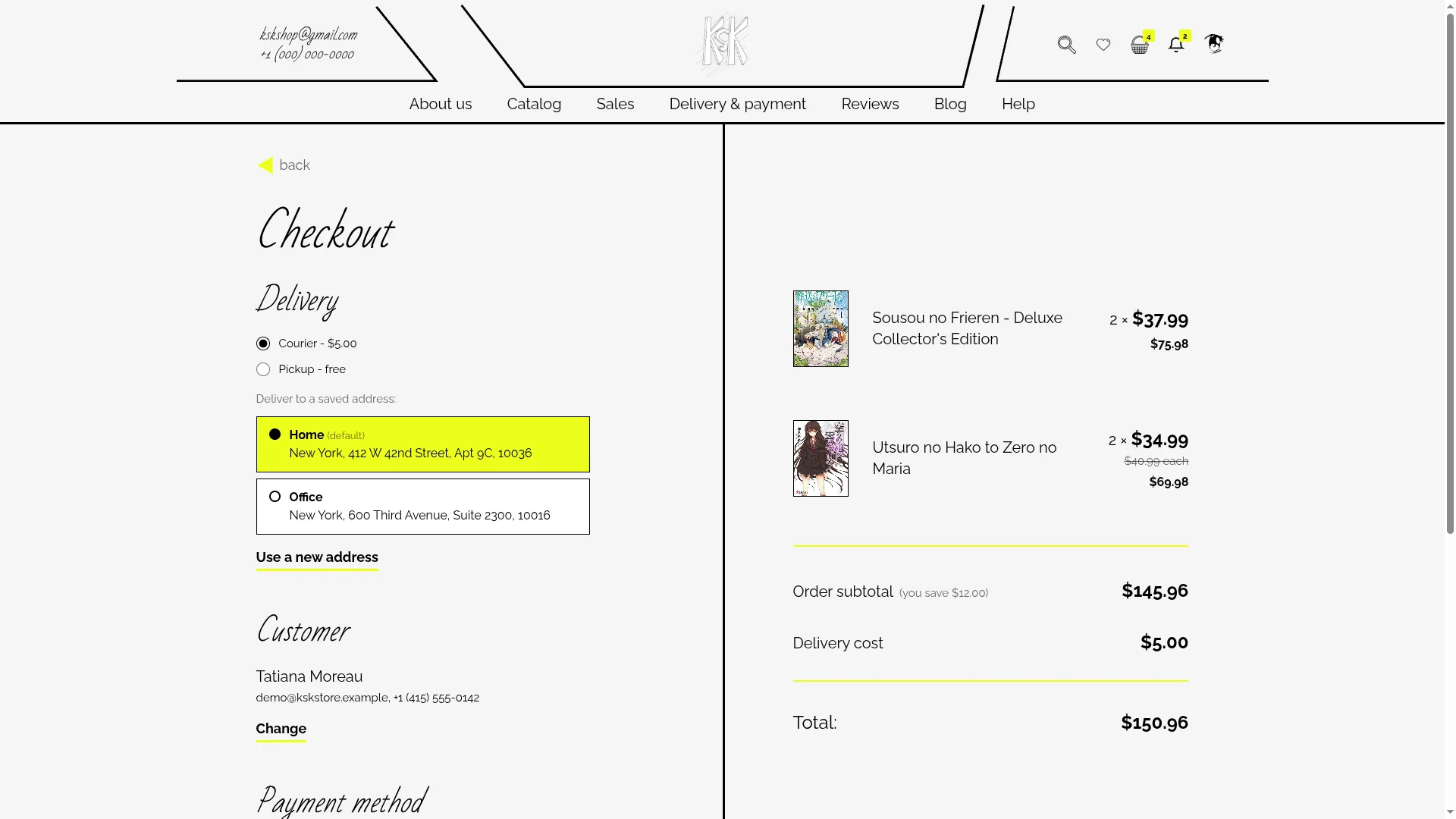Open the wishlist heart icon

pyautogui.click(x=1103, y=45)
